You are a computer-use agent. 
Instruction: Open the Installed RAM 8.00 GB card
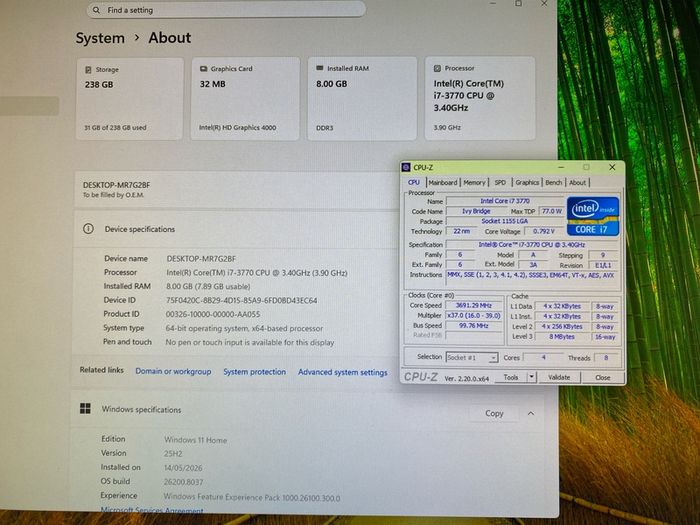click(x=362, y=99)
